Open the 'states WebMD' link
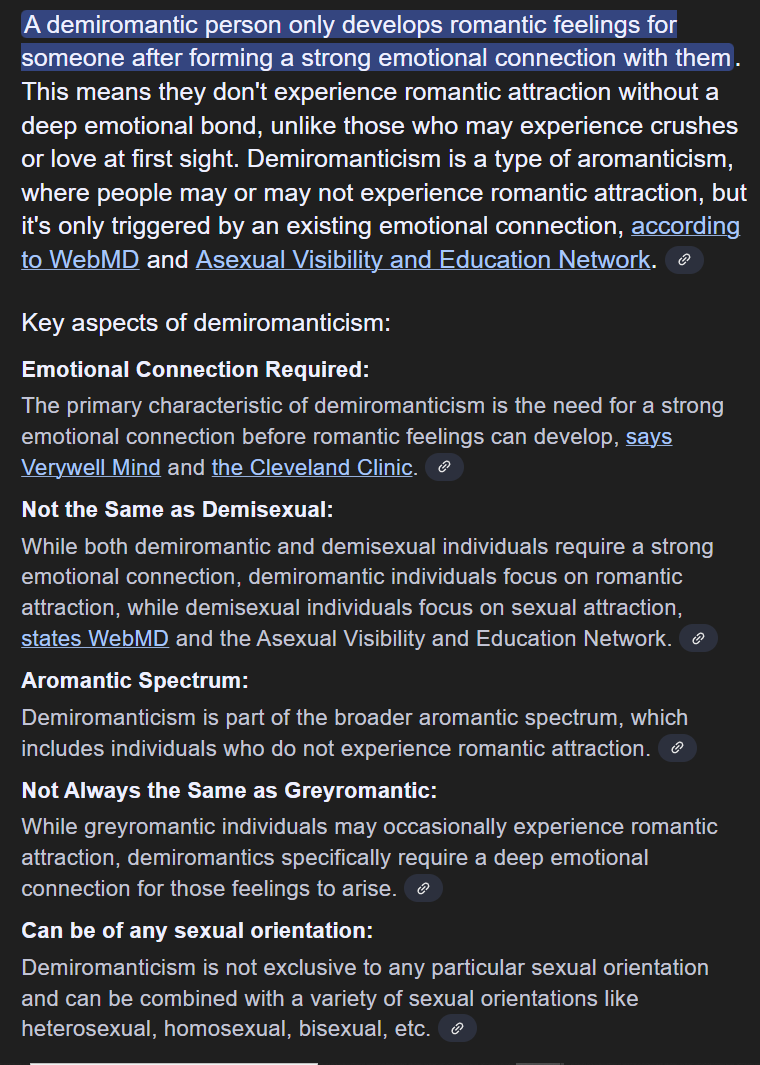 (95, 638)
